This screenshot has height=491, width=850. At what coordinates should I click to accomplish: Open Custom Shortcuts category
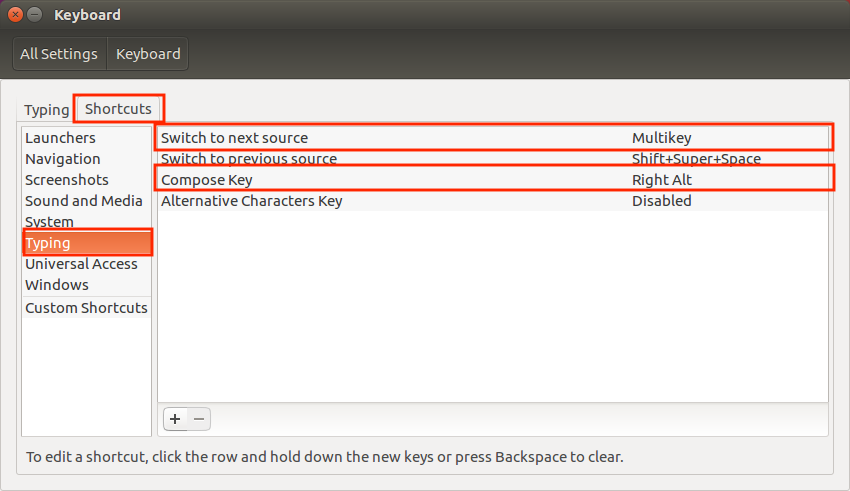(86, 308)
